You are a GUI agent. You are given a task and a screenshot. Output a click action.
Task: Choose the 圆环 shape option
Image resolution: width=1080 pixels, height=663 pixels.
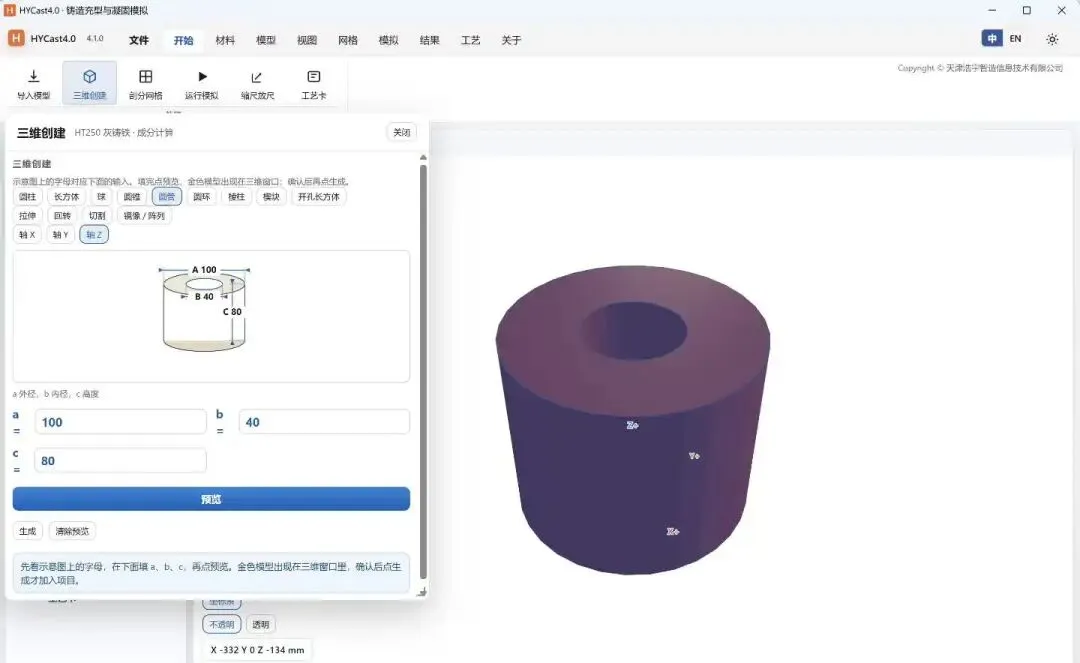coord(202,197)
